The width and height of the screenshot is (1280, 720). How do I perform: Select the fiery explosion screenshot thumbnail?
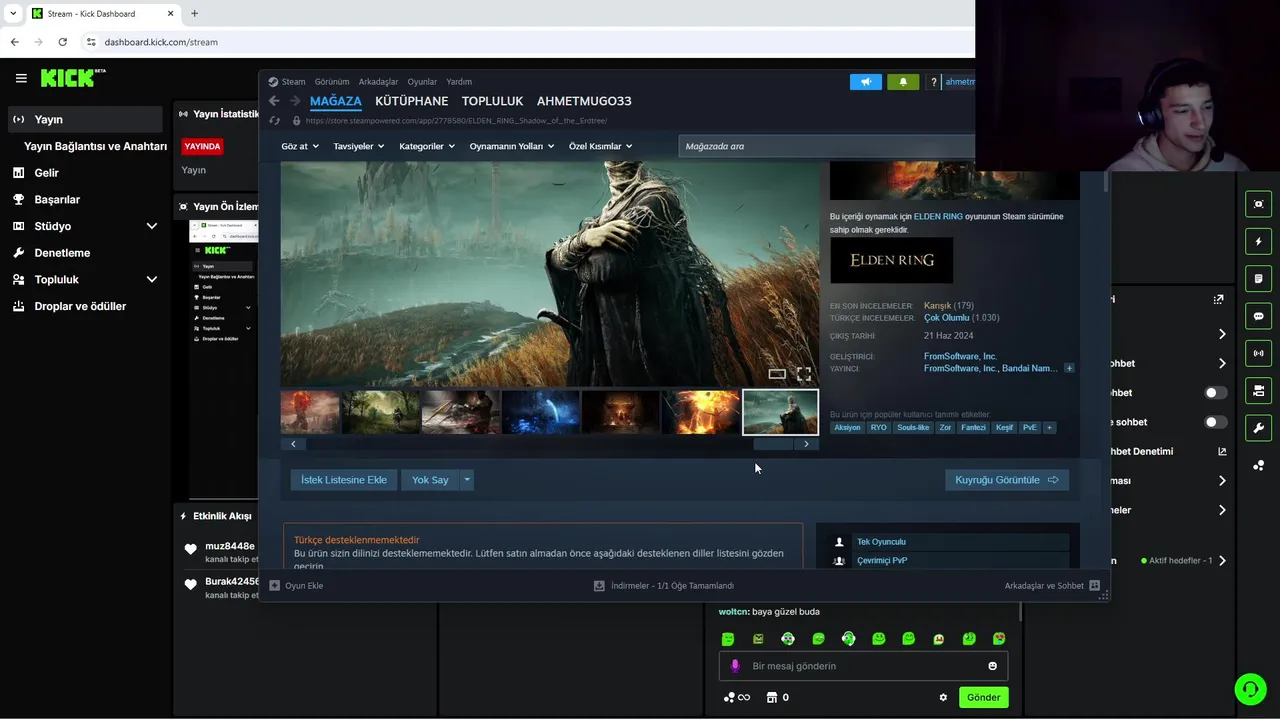point(700,412)
